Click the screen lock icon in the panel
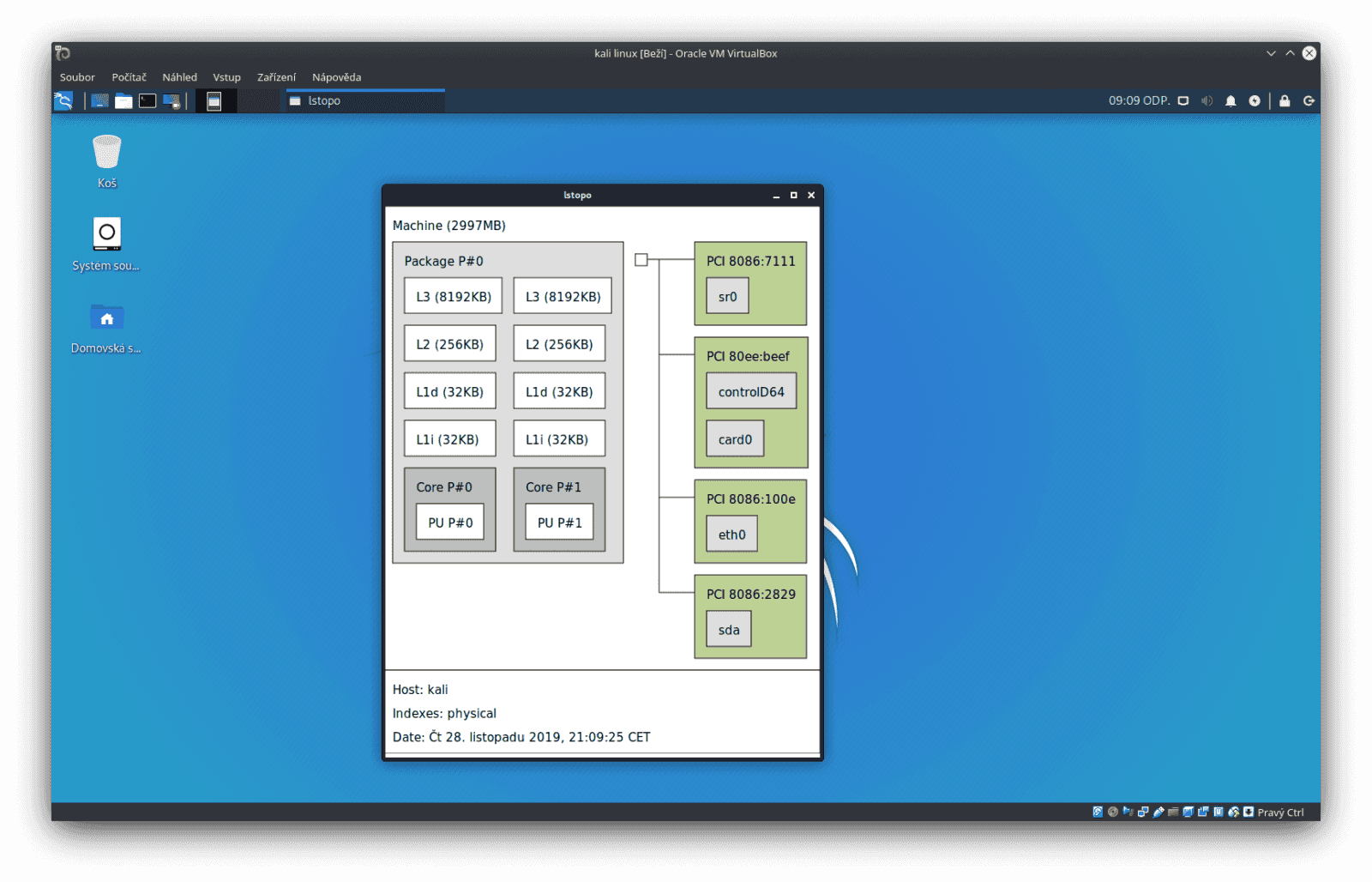Screen dimensions: 1372x882 pyautogui.click(x=1284, y=100)
